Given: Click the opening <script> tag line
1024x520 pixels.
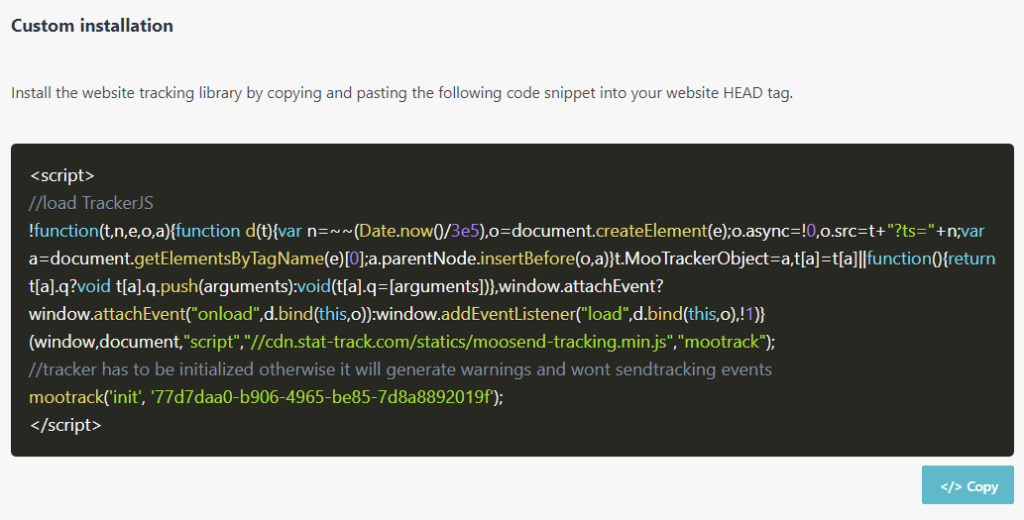Looking at the screenshot, I should tap(62, 176).
